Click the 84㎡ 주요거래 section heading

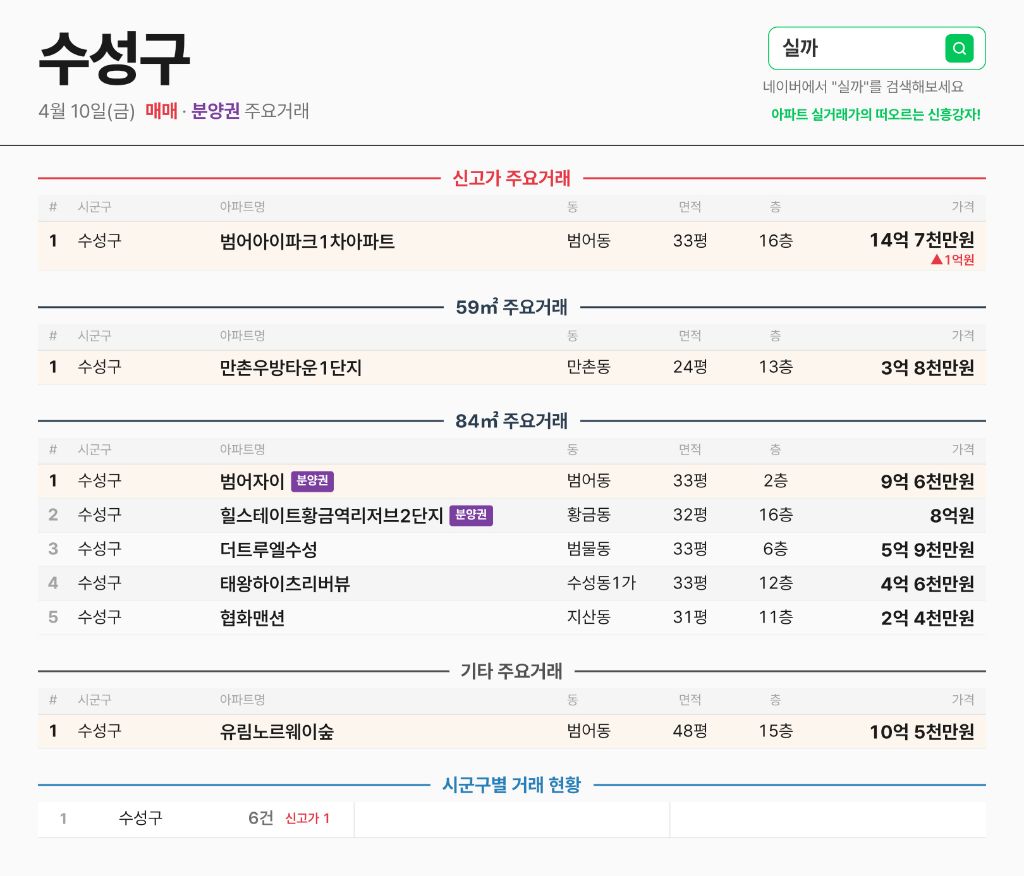(511, 421)
